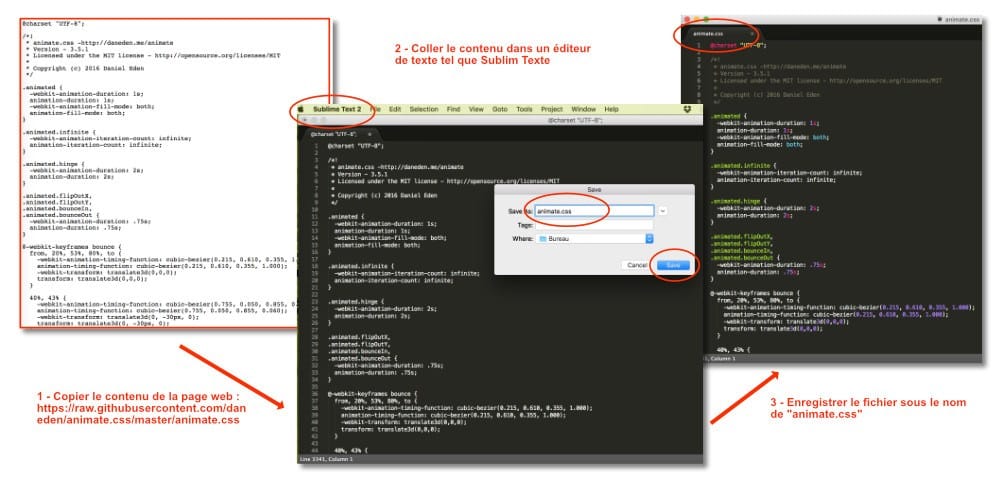
Task: Open the Help menu
Action: click(x=611, y=109)
